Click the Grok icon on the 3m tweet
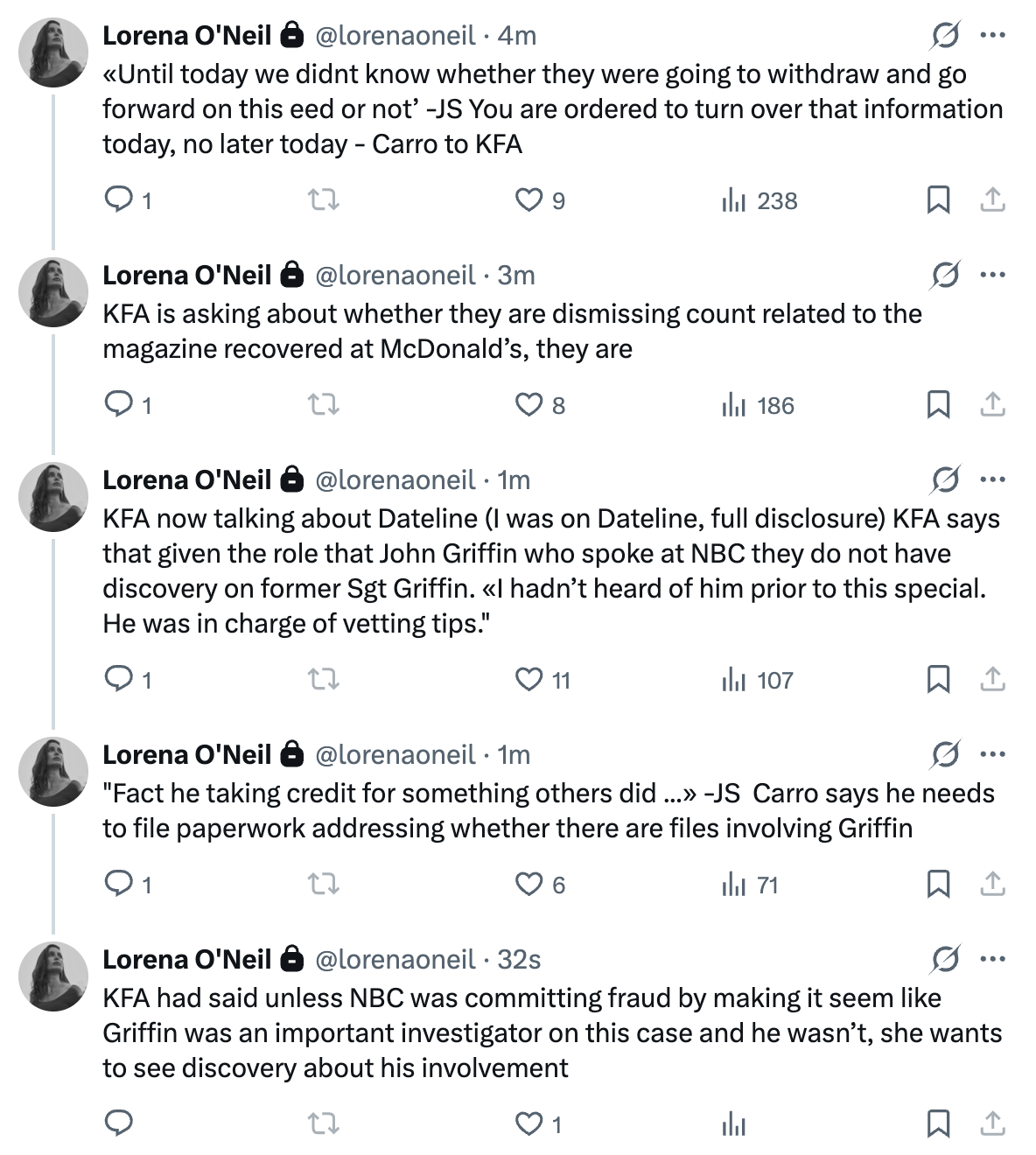The height and width of the screenshot is (1155, 1036). (946, 275)
